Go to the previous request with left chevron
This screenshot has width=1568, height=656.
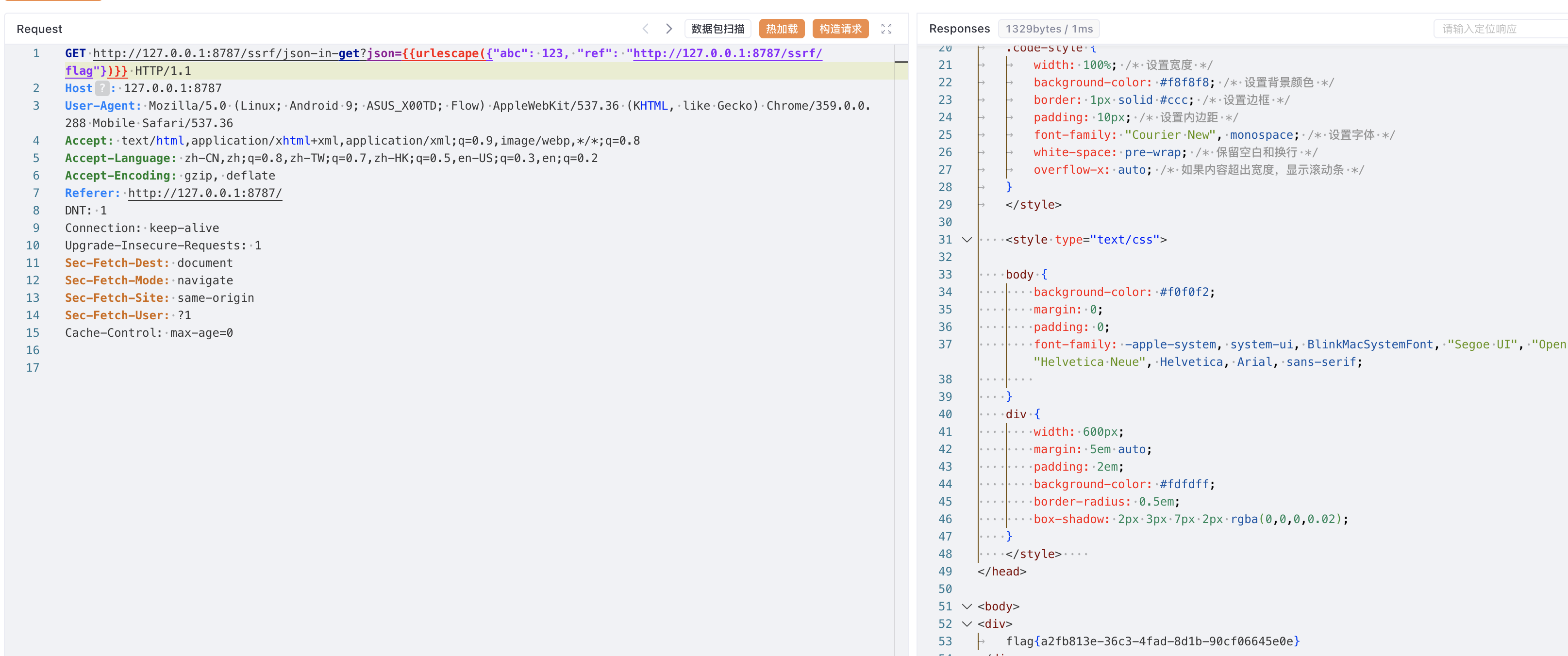click(646, 29)
